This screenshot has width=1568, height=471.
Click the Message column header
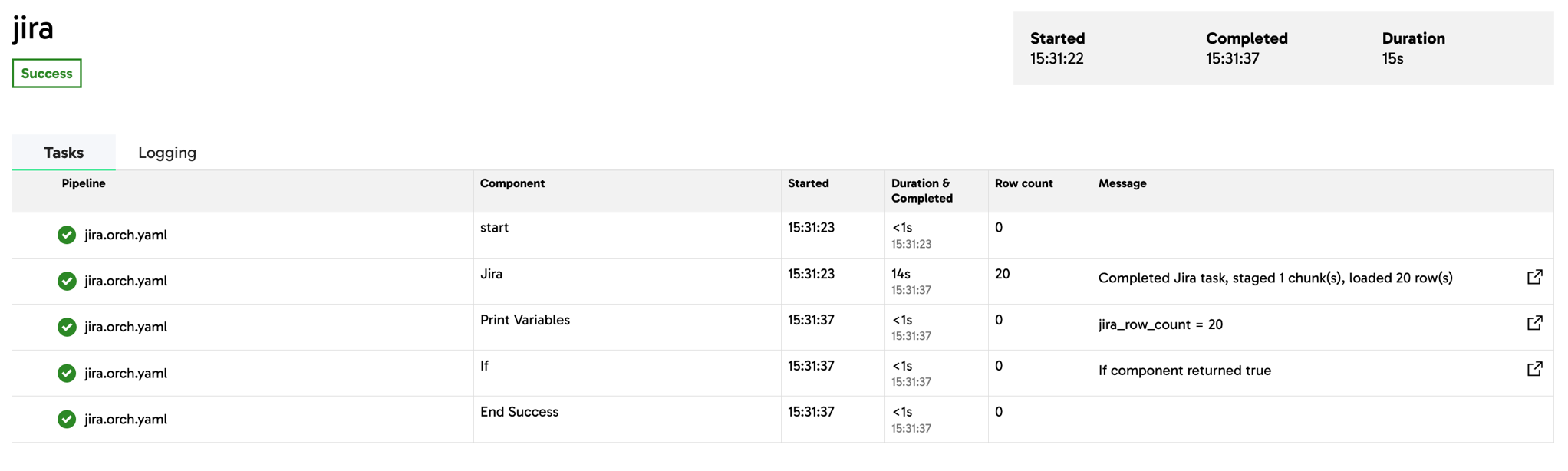[1122, 183]
